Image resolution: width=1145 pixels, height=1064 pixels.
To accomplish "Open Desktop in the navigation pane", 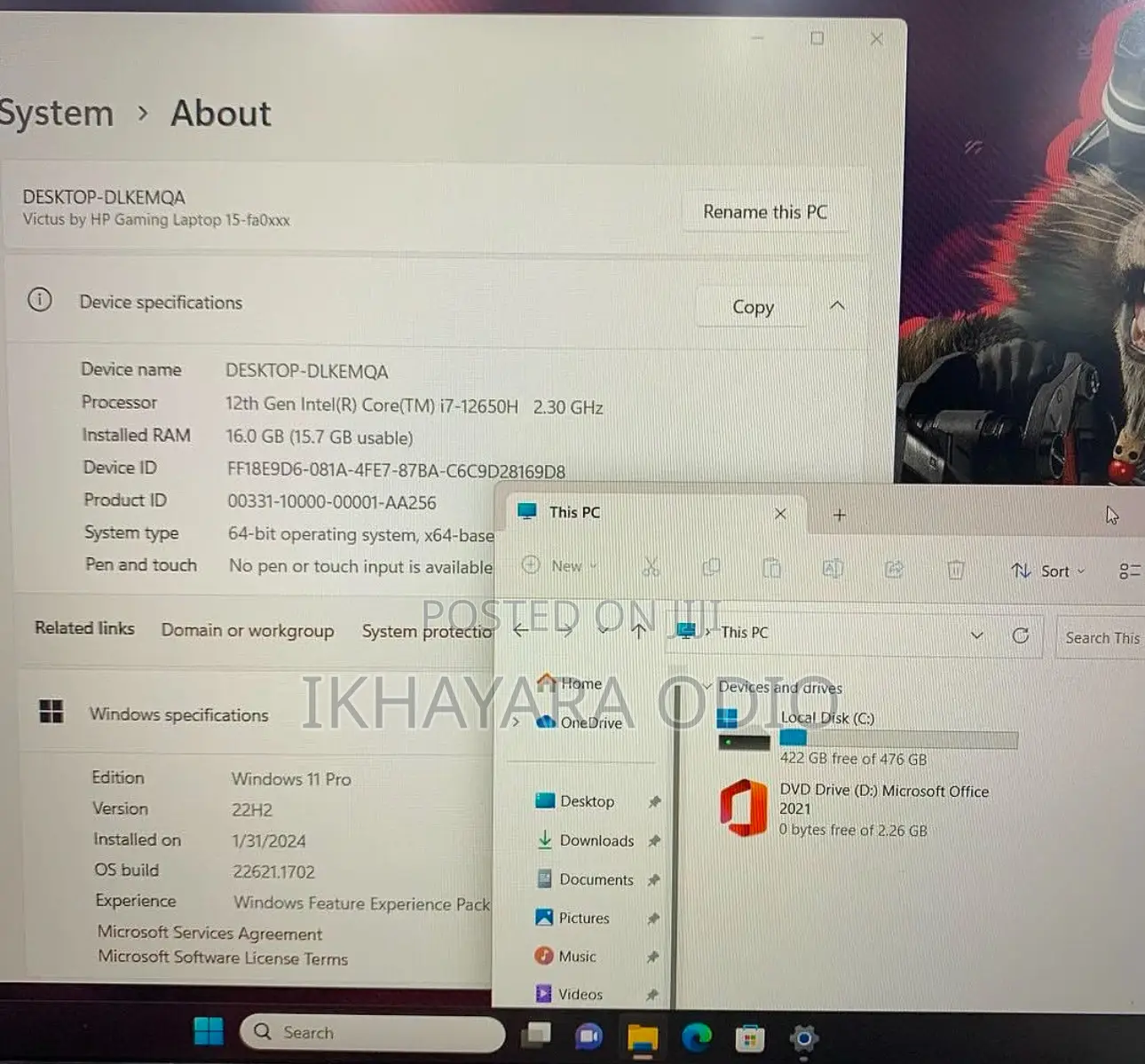I will [x=575, y=801].
